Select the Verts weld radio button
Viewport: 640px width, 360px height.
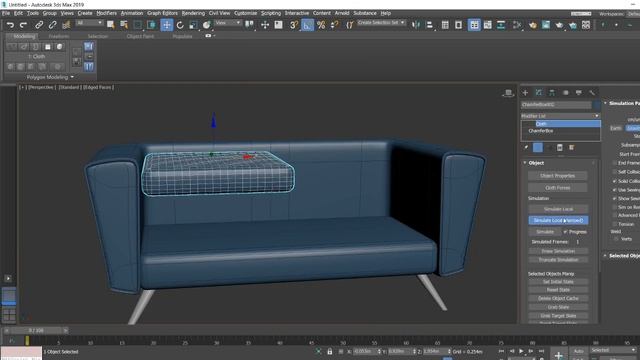(x=616, y=239)
